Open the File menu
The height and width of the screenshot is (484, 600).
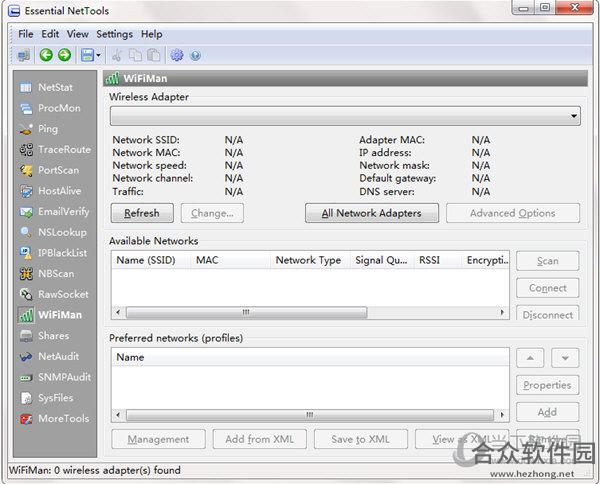pyautogui.click(x=26, y=34)
